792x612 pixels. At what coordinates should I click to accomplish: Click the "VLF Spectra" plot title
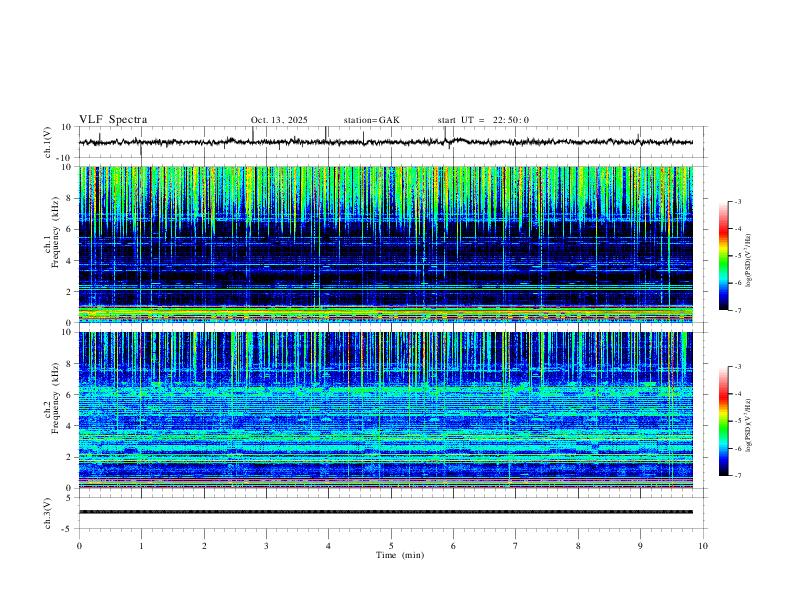pyautogui.click(x=113, y=120)
